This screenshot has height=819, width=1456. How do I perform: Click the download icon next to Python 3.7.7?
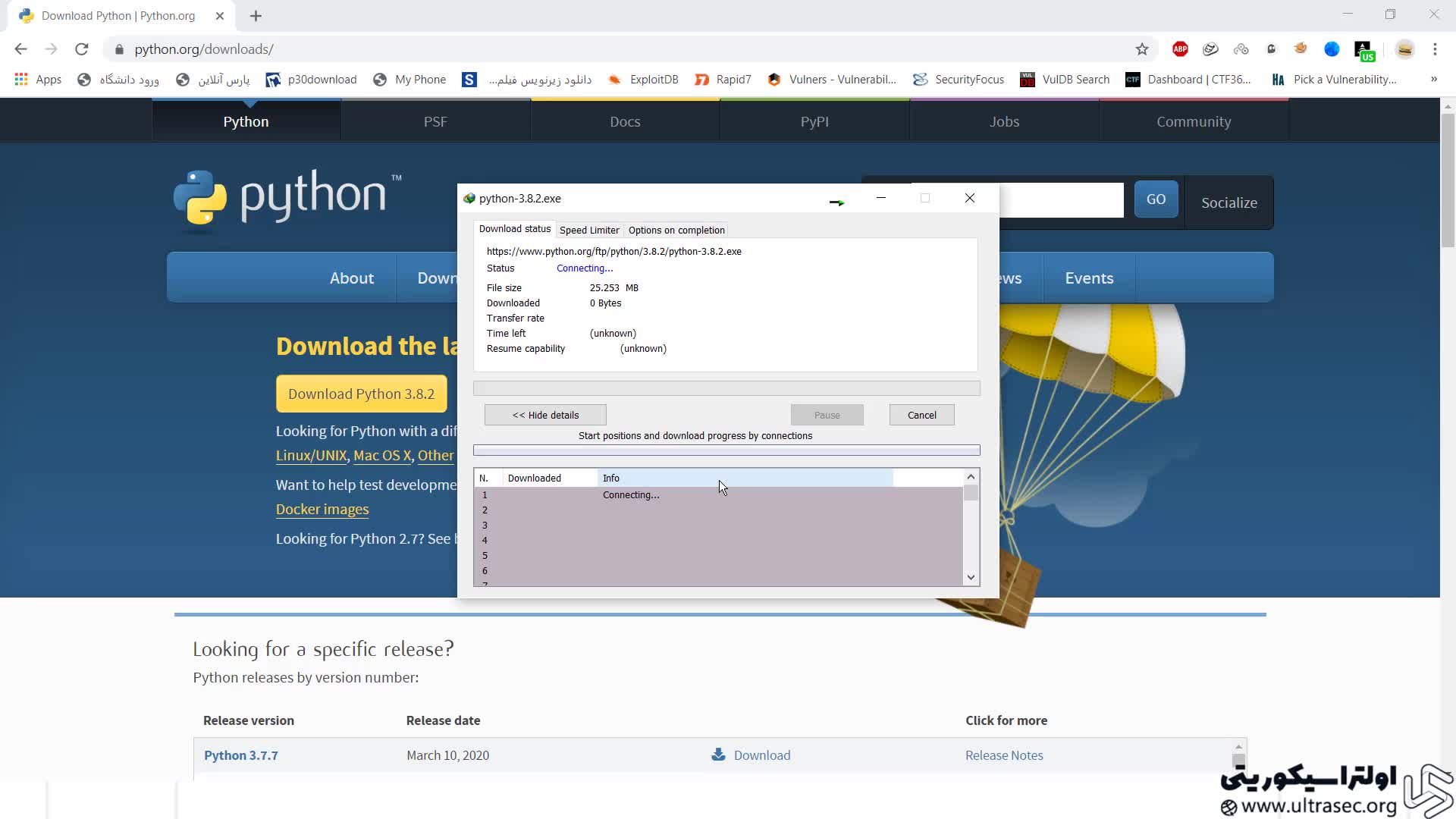click(718, 755)
